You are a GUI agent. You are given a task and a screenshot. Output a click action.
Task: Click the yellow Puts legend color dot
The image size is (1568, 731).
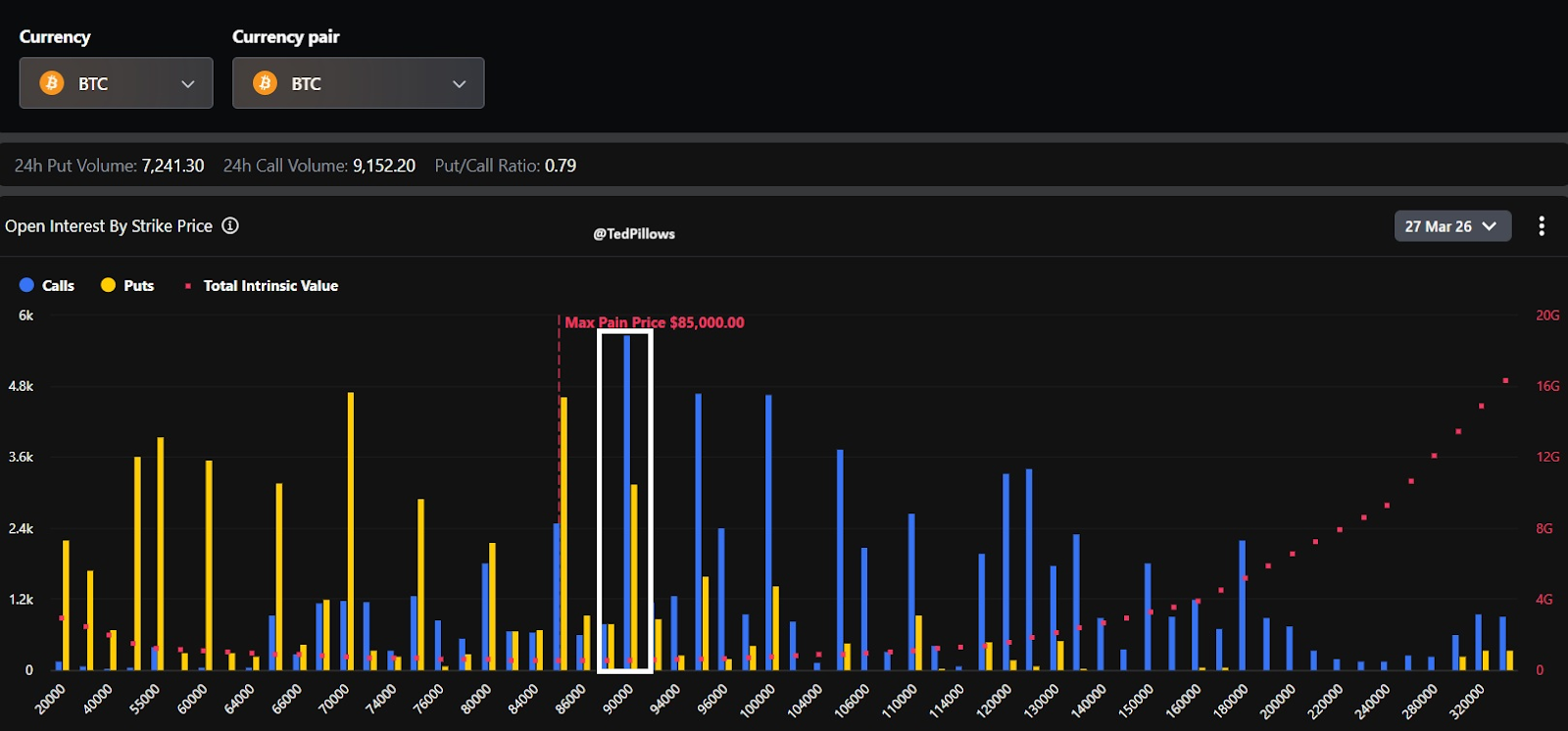point(108,285)
